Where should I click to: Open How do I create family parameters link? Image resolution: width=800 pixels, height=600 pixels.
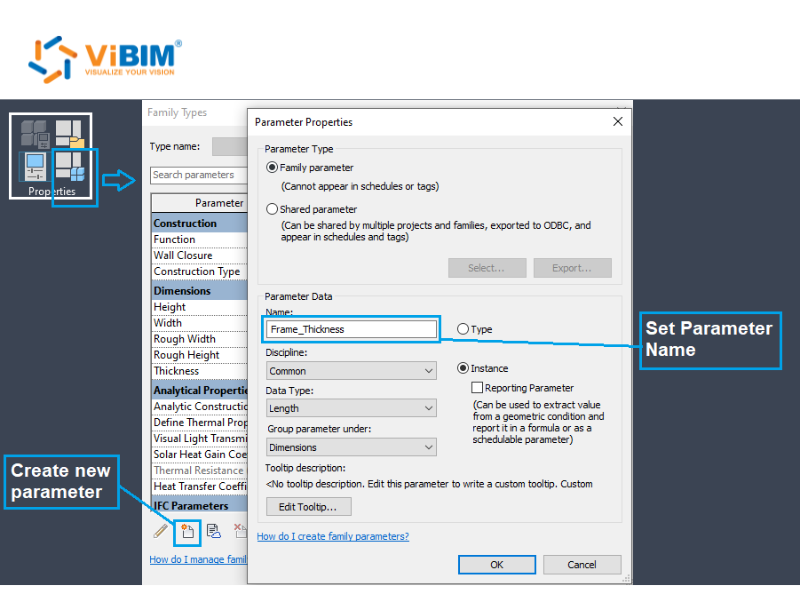[333, 536]
